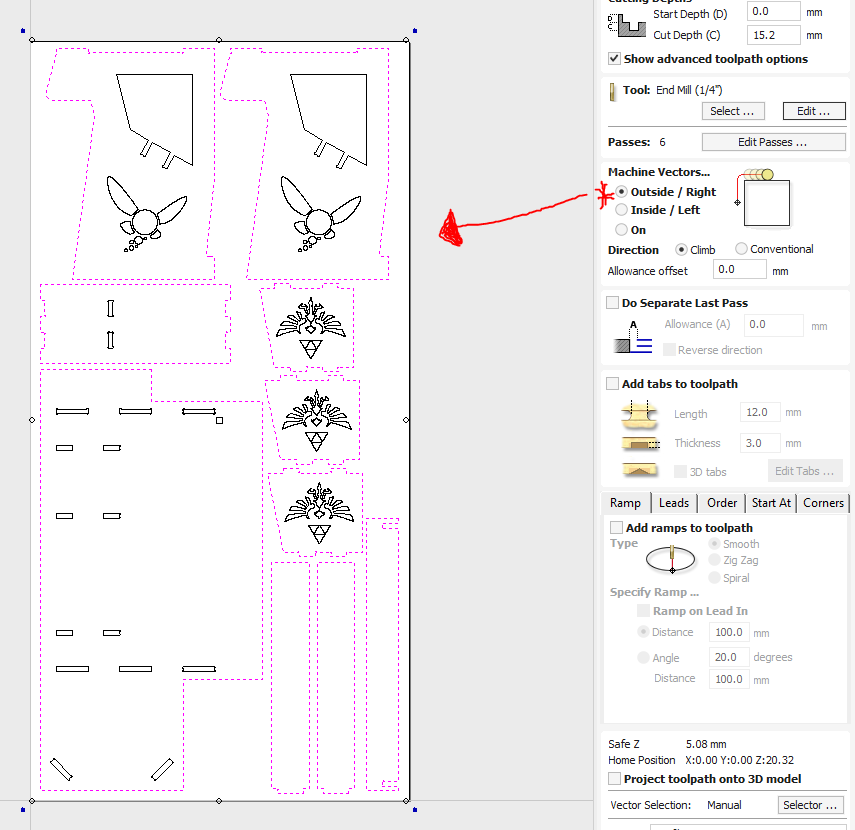Switch to the Order tab
Viewport: 855px width, 830px height.
click(722, 503)
